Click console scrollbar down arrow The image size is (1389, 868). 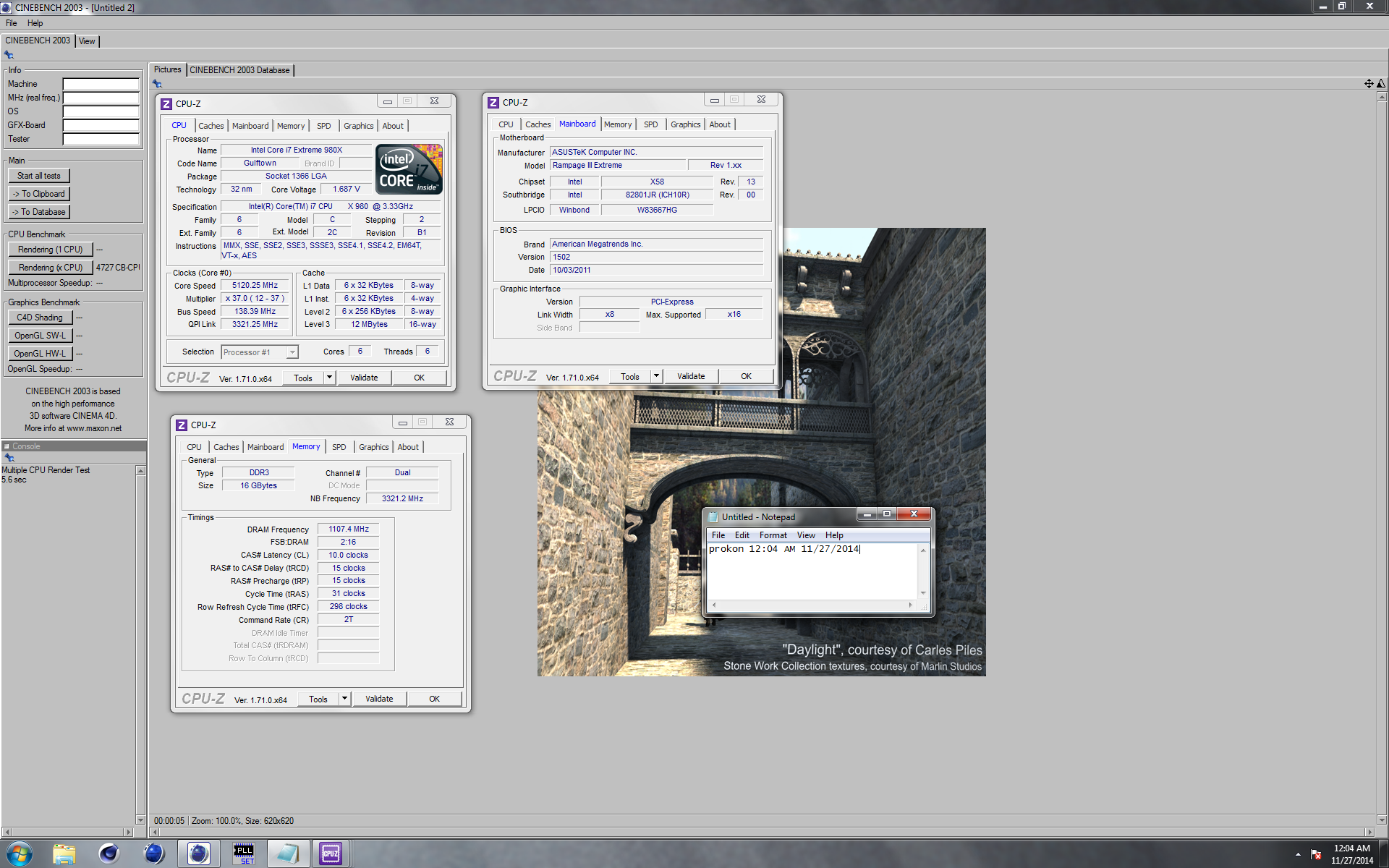140,820
